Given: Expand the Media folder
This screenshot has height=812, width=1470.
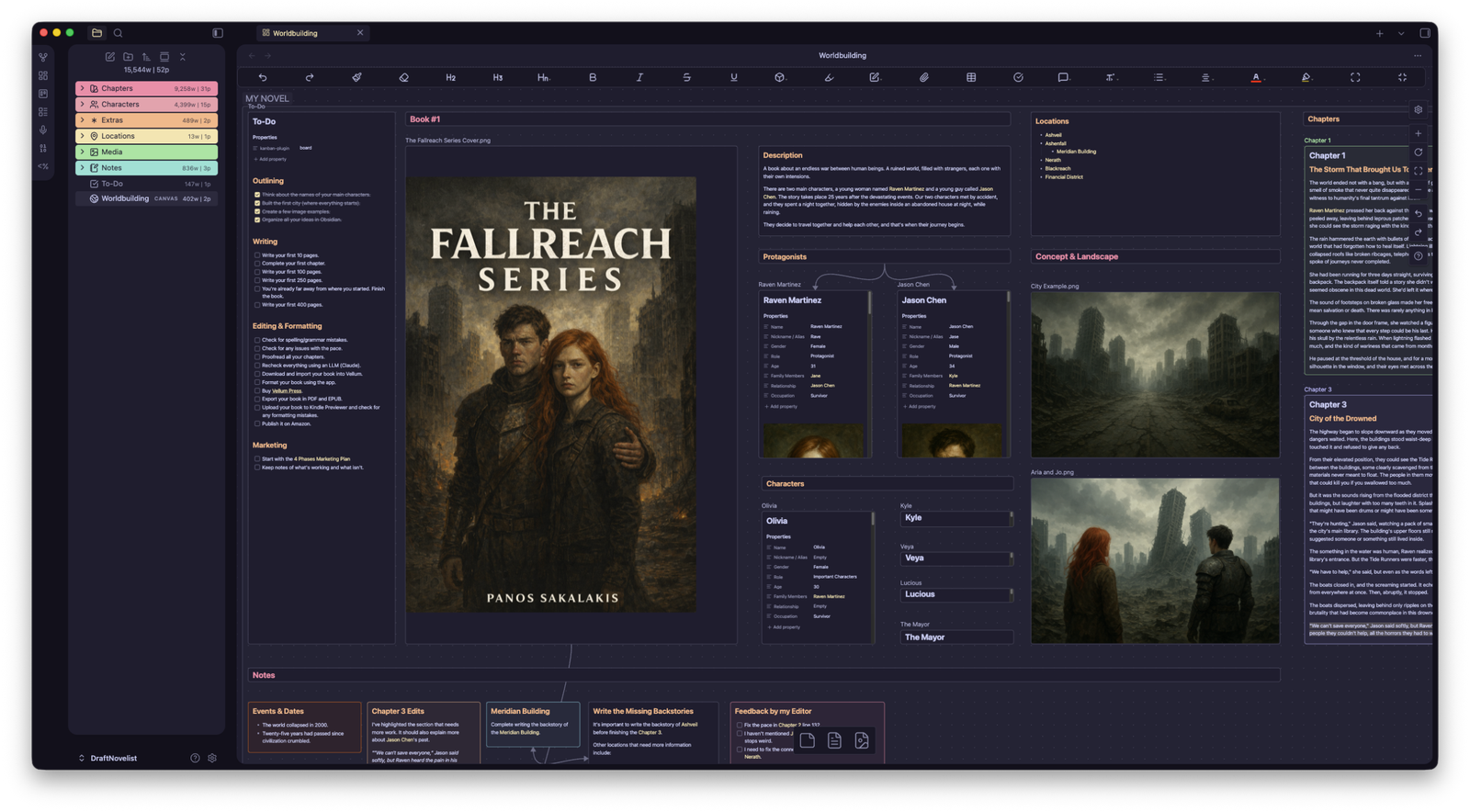Looking at the screenshot, I should click(x=82, y=152).
